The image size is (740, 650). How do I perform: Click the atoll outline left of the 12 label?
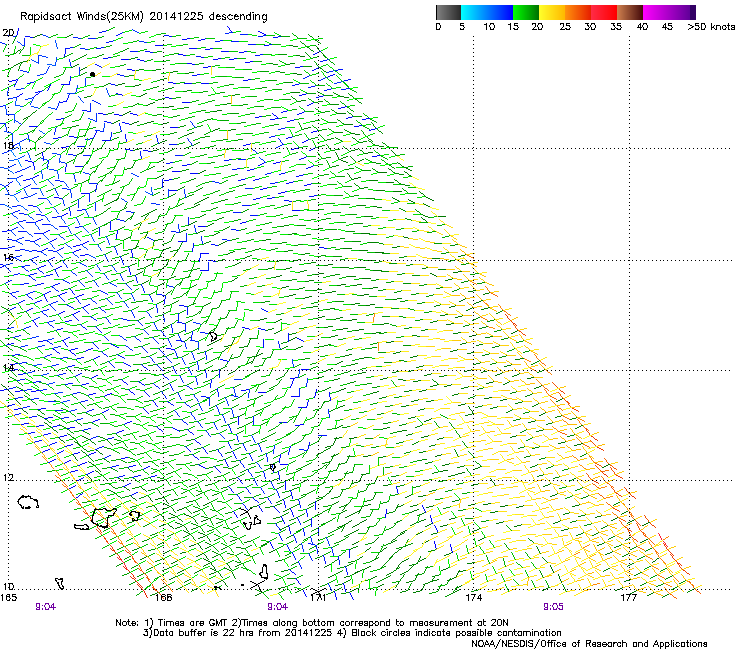tap(28, 502)
